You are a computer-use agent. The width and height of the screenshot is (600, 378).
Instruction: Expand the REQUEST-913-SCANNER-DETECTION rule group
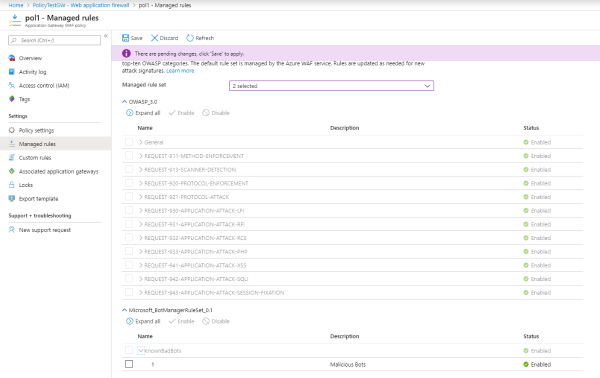(x=140, y=169)
